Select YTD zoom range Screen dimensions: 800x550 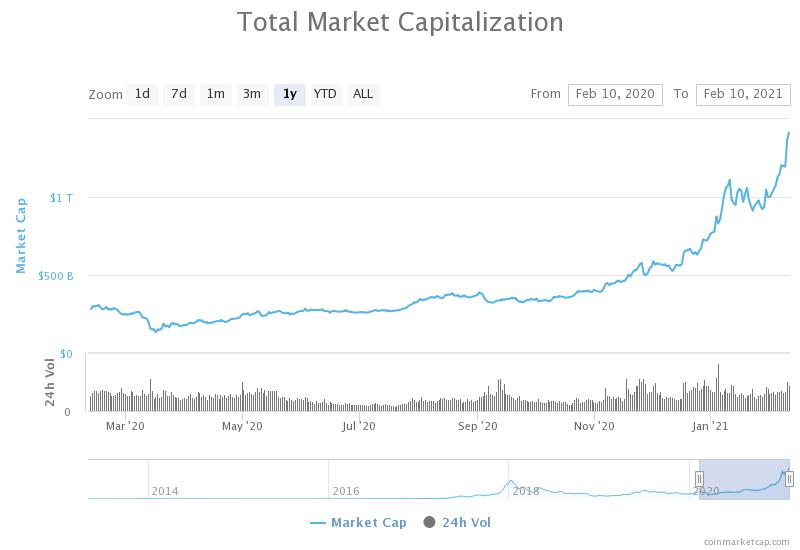325,94
